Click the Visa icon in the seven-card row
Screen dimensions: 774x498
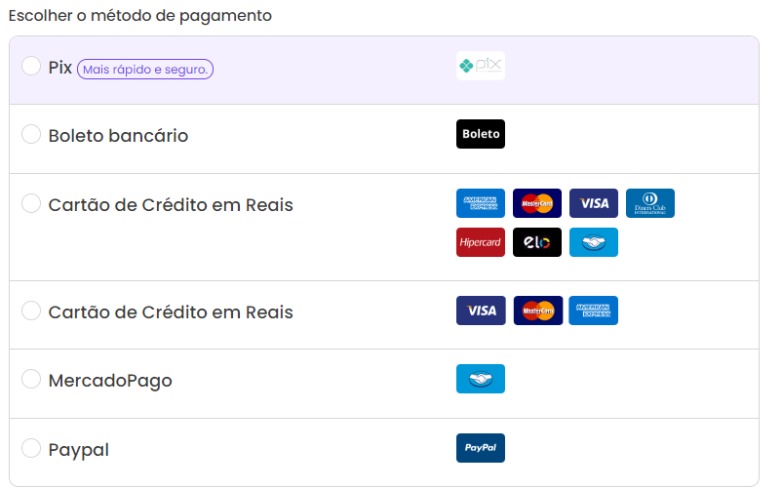pyautogui.click(x=594, y=203)
